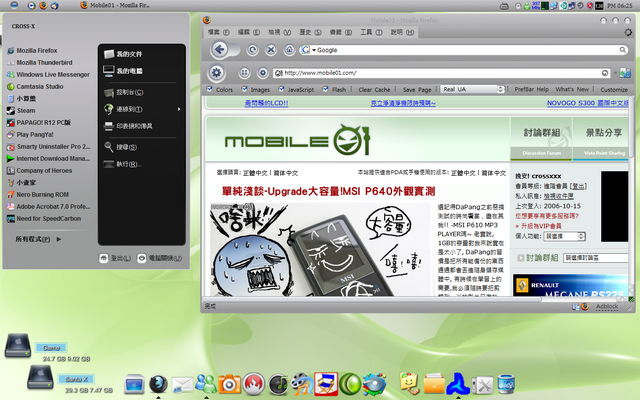The image size is (640, 400).
Task: Open the red flame Nero dock icon
Action: 254,384
